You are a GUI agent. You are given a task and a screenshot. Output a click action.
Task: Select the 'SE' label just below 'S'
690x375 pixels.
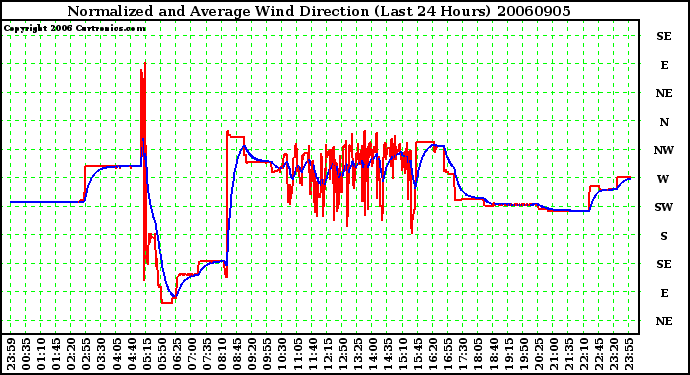(664, 265)
